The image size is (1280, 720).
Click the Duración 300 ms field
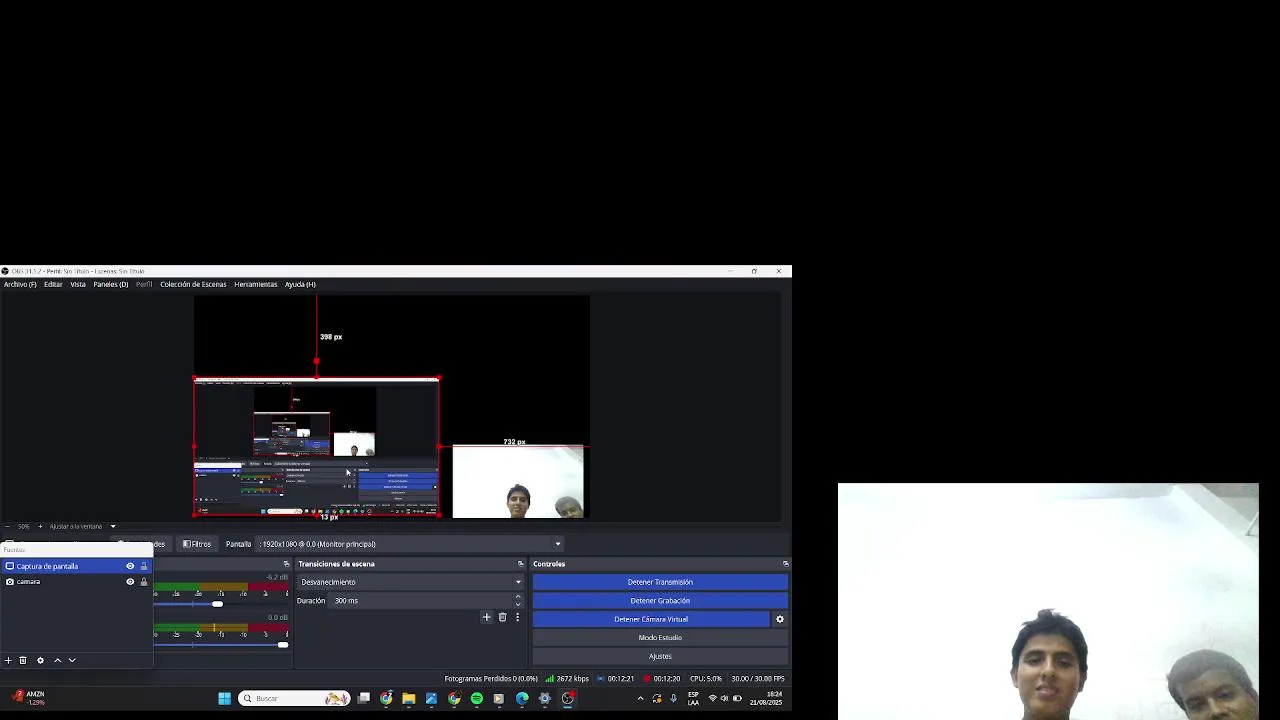pos(427,600)
